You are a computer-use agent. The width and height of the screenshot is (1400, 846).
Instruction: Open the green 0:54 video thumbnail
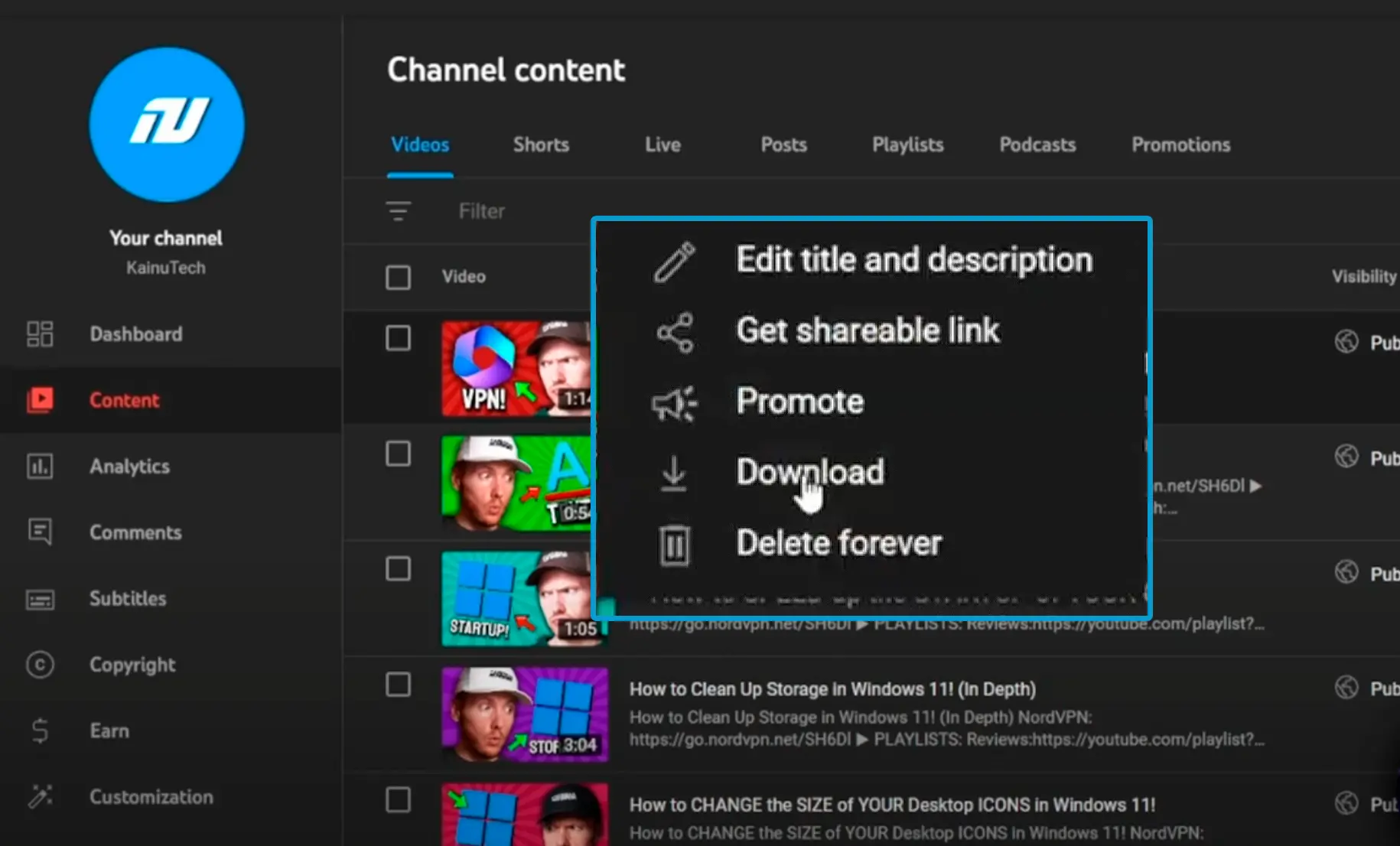pos(516,483)
